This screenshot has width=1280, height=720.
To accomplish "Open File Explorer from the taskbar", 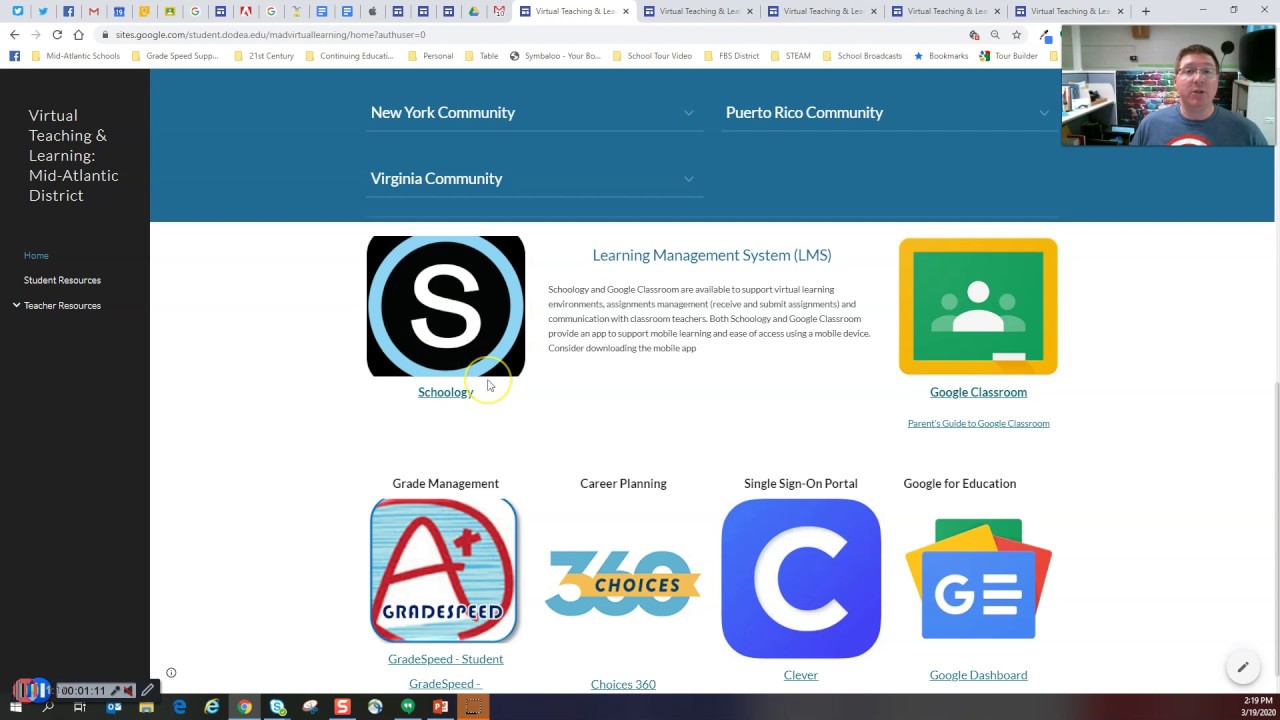I will [x=146, y=707].
